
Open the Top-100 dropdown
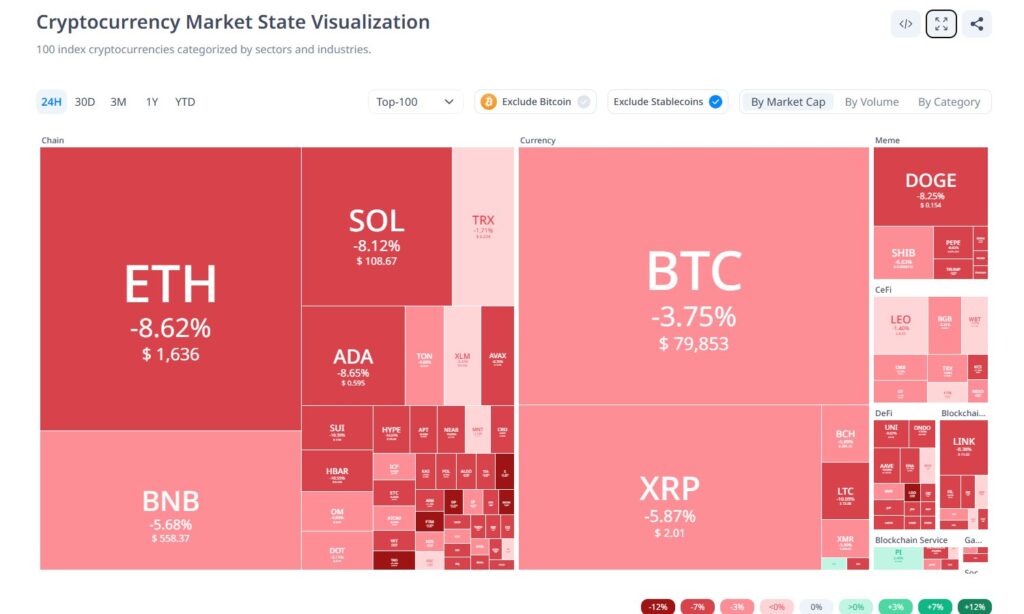pos(415,101)
